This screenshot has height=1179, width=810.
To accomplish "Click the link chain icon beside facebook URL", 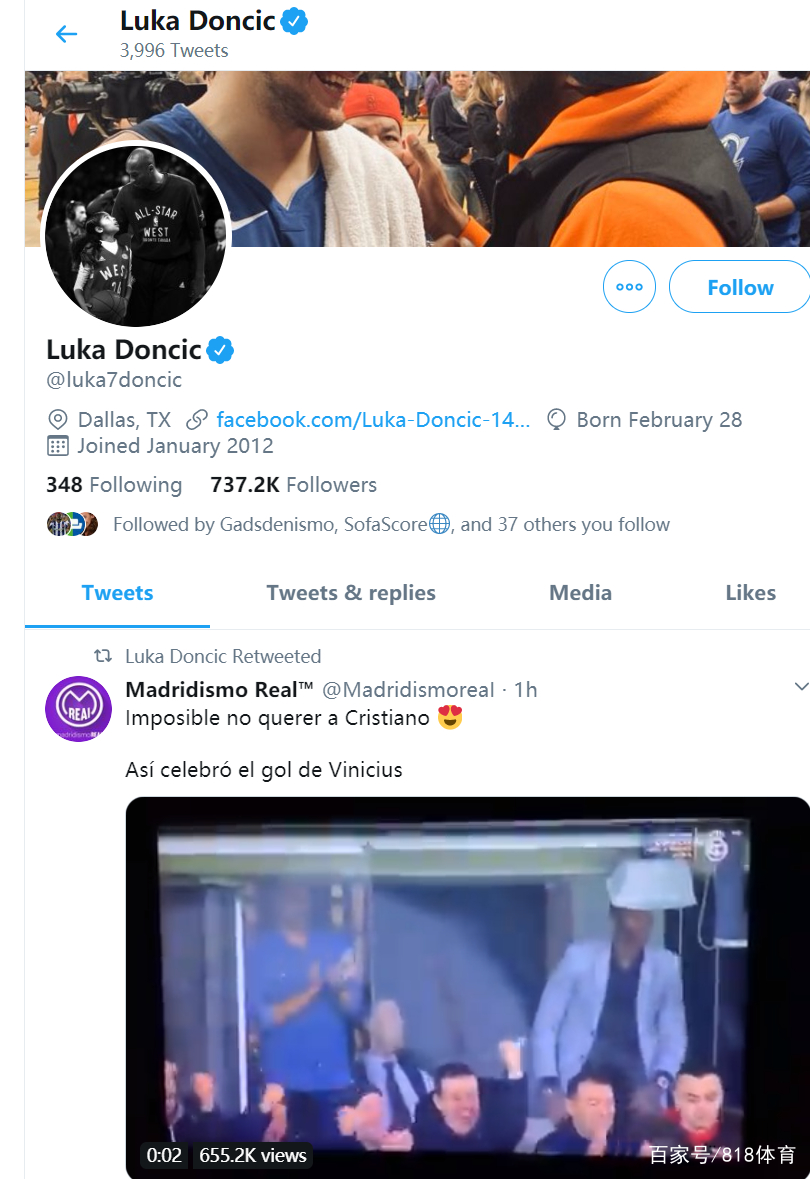I will click(x=197, y=420).
